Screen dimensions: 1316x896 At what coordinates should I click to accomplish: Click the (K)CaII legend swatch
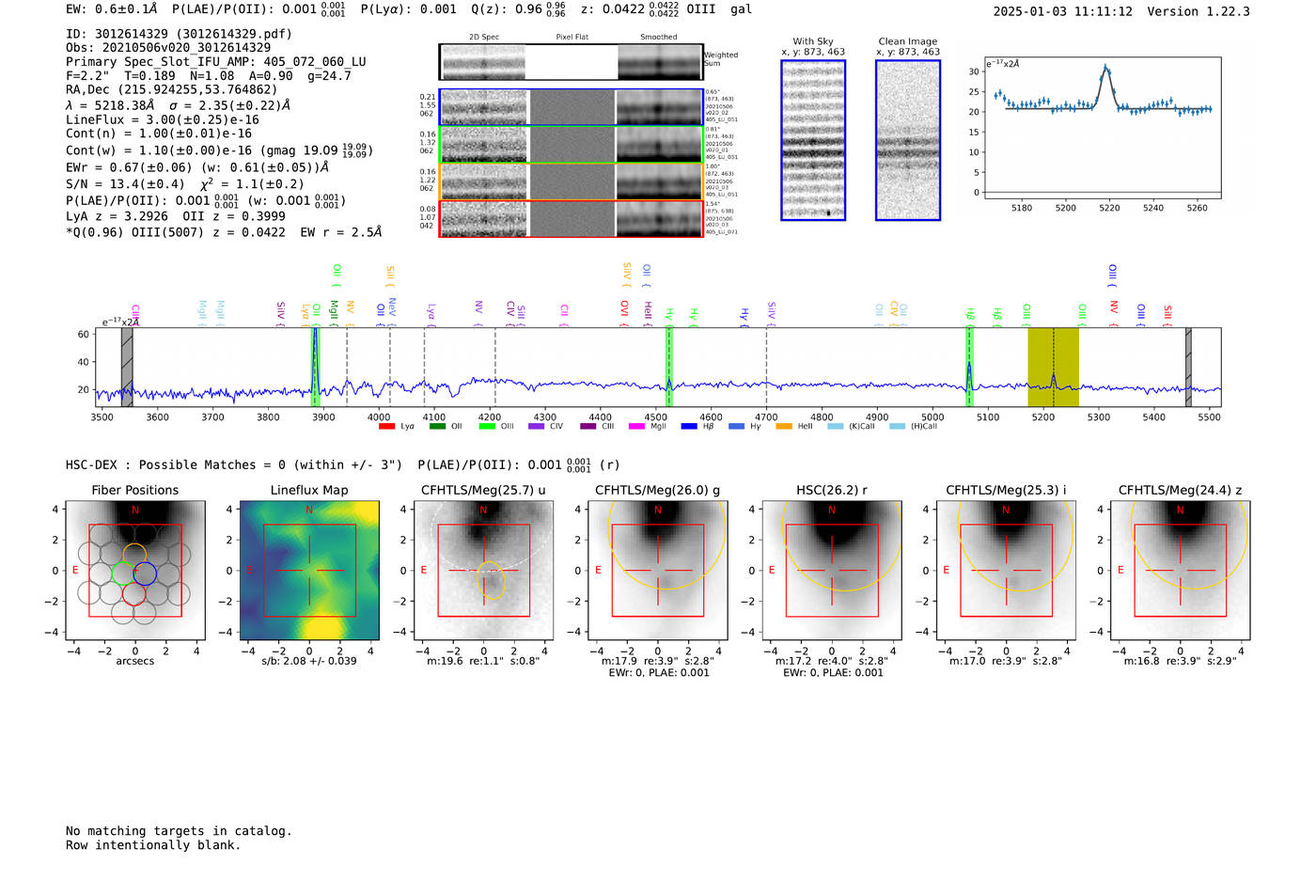click(x=835, y=426)
